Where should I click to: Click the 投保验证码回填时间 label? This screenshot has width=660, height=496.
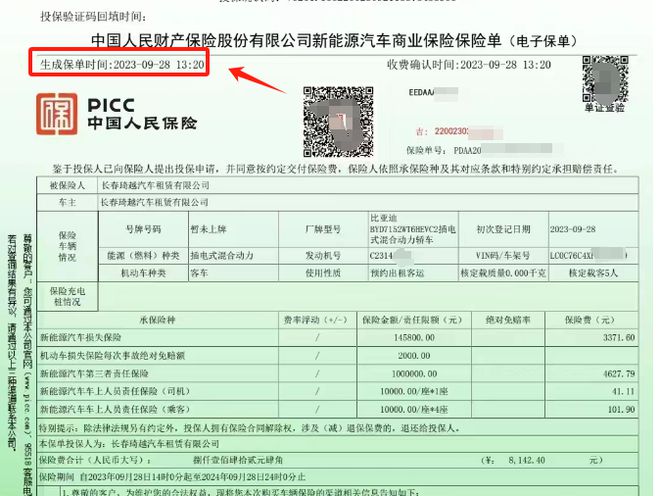pyautogui.click(x=93, y=17)
